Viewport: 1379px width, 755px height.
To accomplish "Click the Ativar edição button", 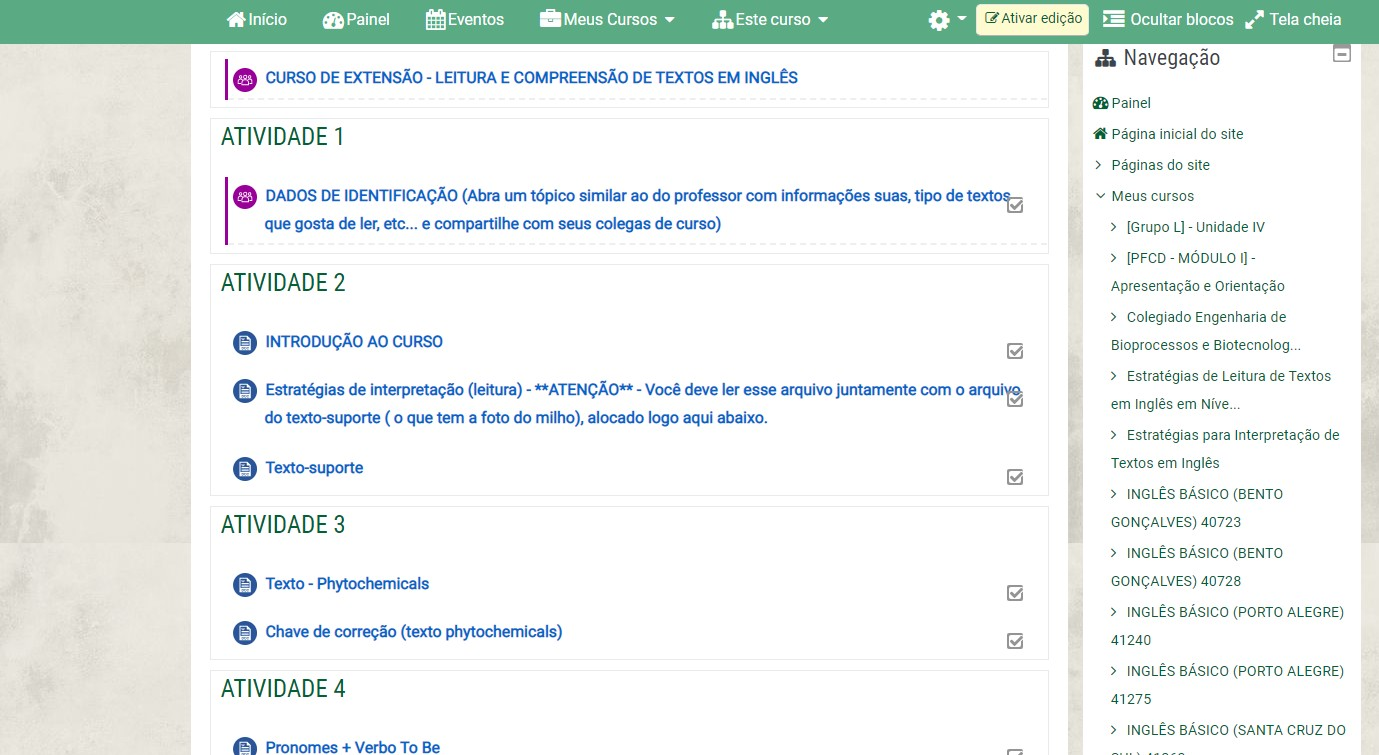I will 1033,19.
